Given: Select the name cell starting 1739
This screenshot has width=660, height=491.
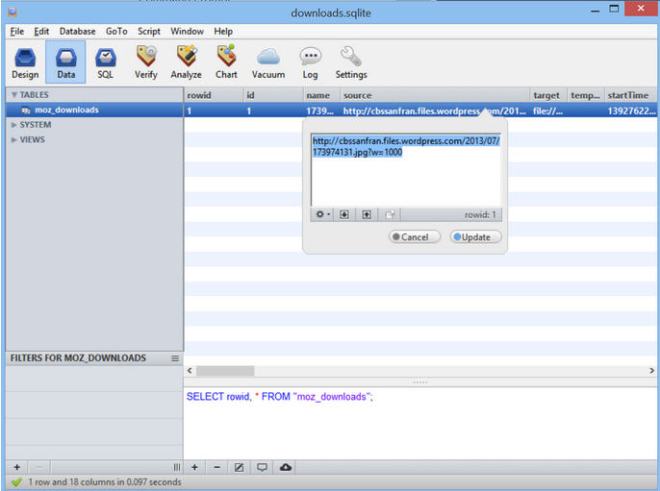Looking at the screenshot, I should click(x=322, y=111).
